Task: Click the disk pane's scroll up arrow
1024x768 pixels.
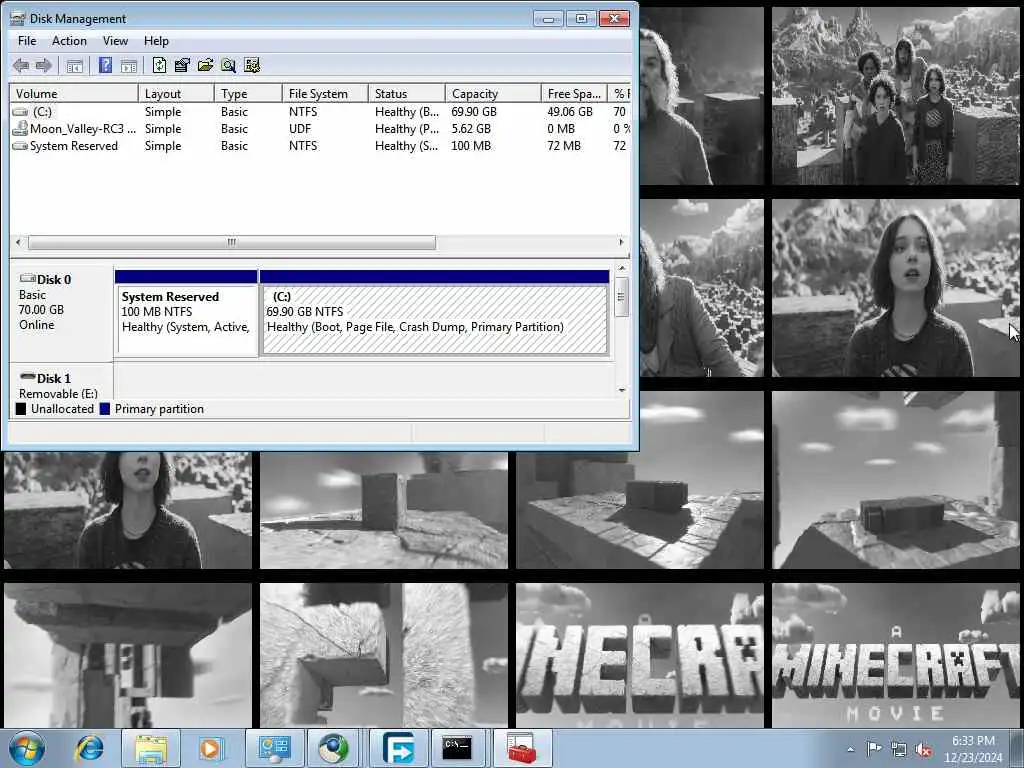Action: click(x=622, y=268)
